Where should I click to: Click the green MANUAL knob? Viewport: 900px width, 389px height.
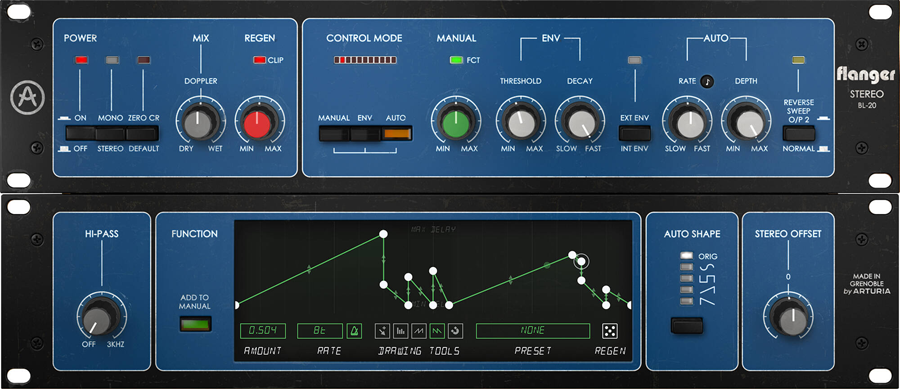(456, 123)
